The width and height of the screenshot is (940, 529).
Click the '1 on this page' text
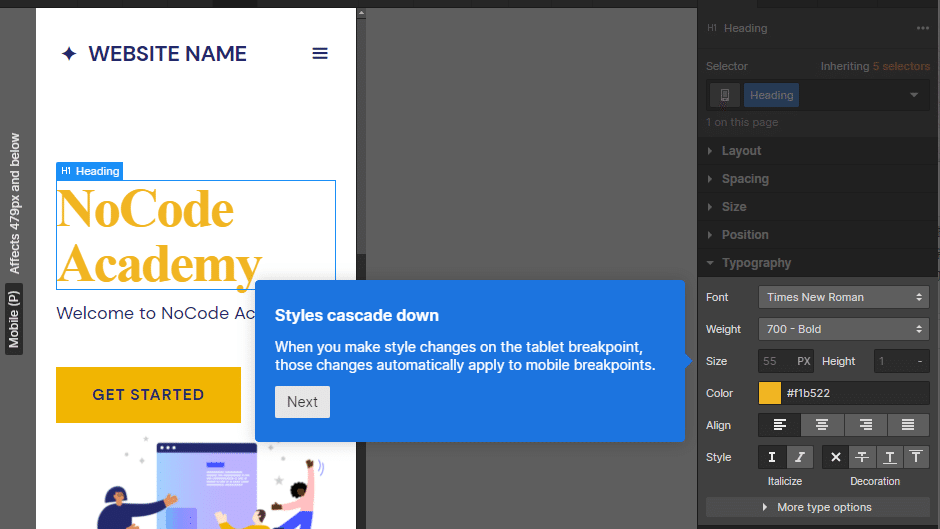[x=742, y=122]
